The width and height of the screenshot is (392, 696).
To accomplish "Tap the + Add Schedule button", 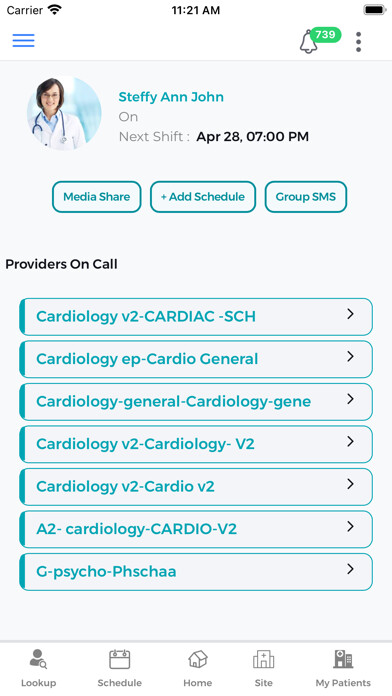I will pos(203,197).
